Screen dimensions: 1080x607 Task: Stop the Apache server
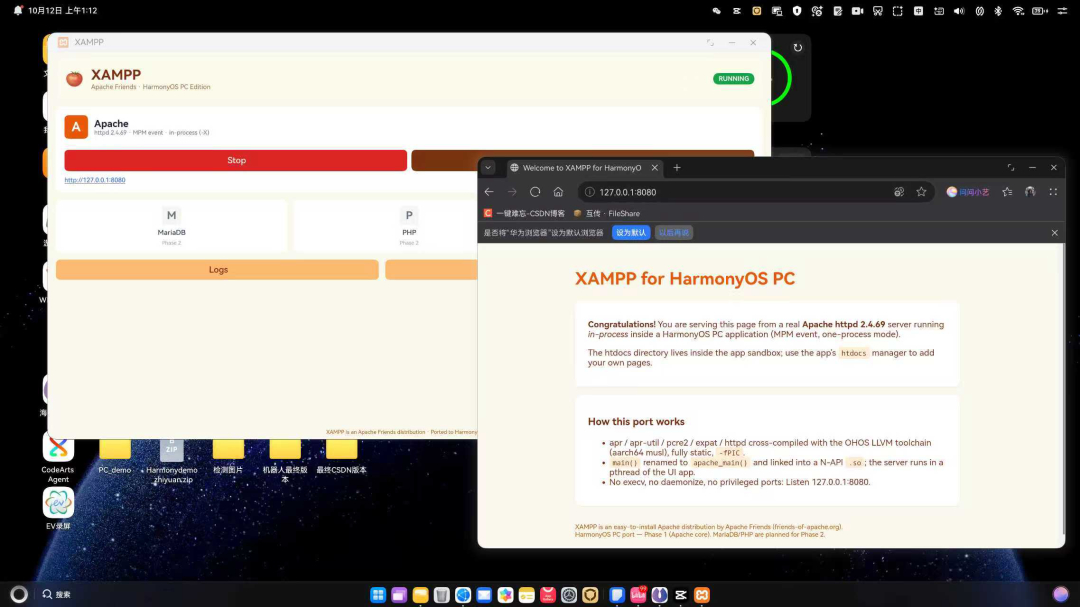(x=236, y=160)
